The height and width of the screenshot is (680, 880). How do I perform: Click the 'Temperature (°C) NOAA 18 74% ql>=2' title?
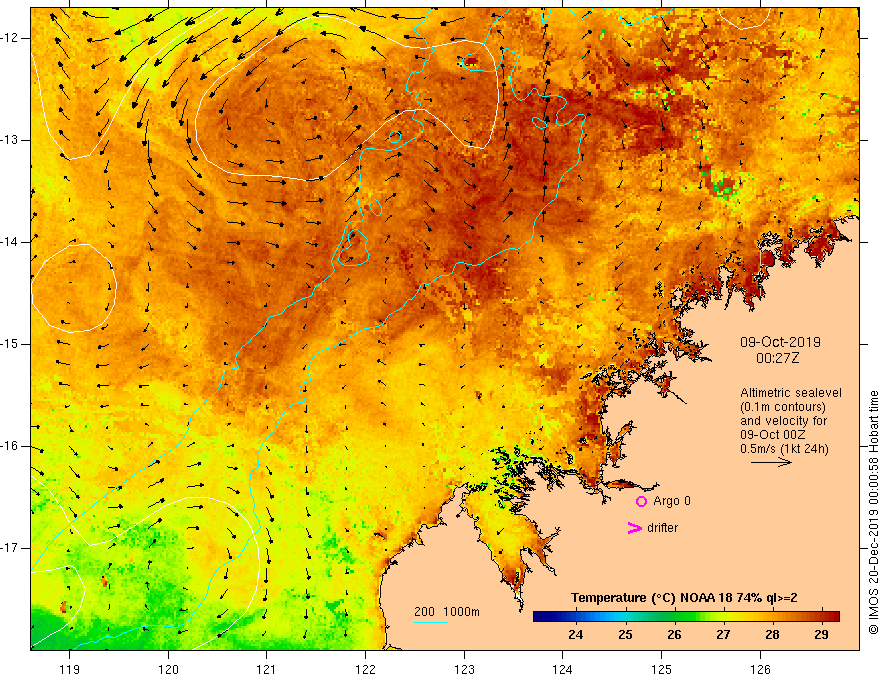coord(684,598)
